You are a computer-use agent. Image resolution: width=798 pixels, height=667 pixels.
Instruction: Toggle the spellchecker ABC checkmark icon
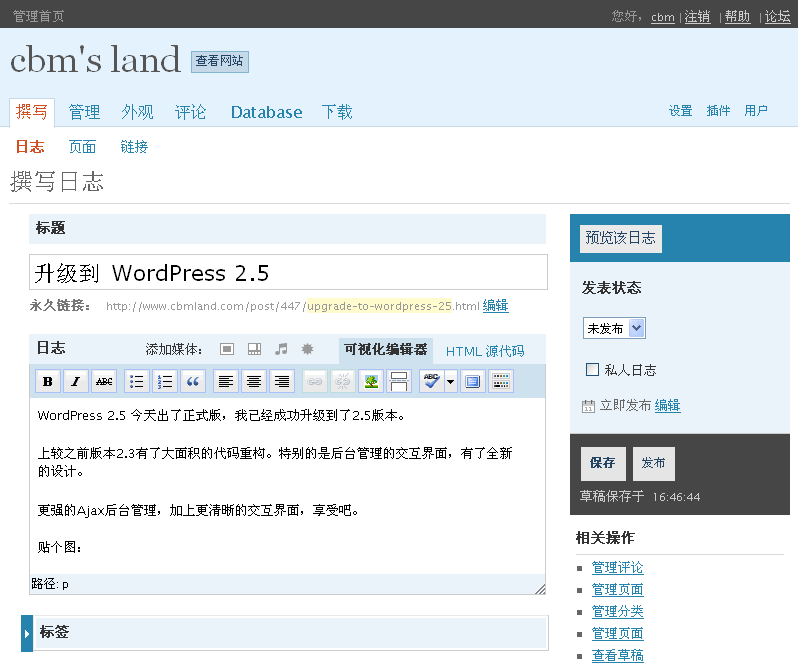pyautogui.click(x=432, y=381)
